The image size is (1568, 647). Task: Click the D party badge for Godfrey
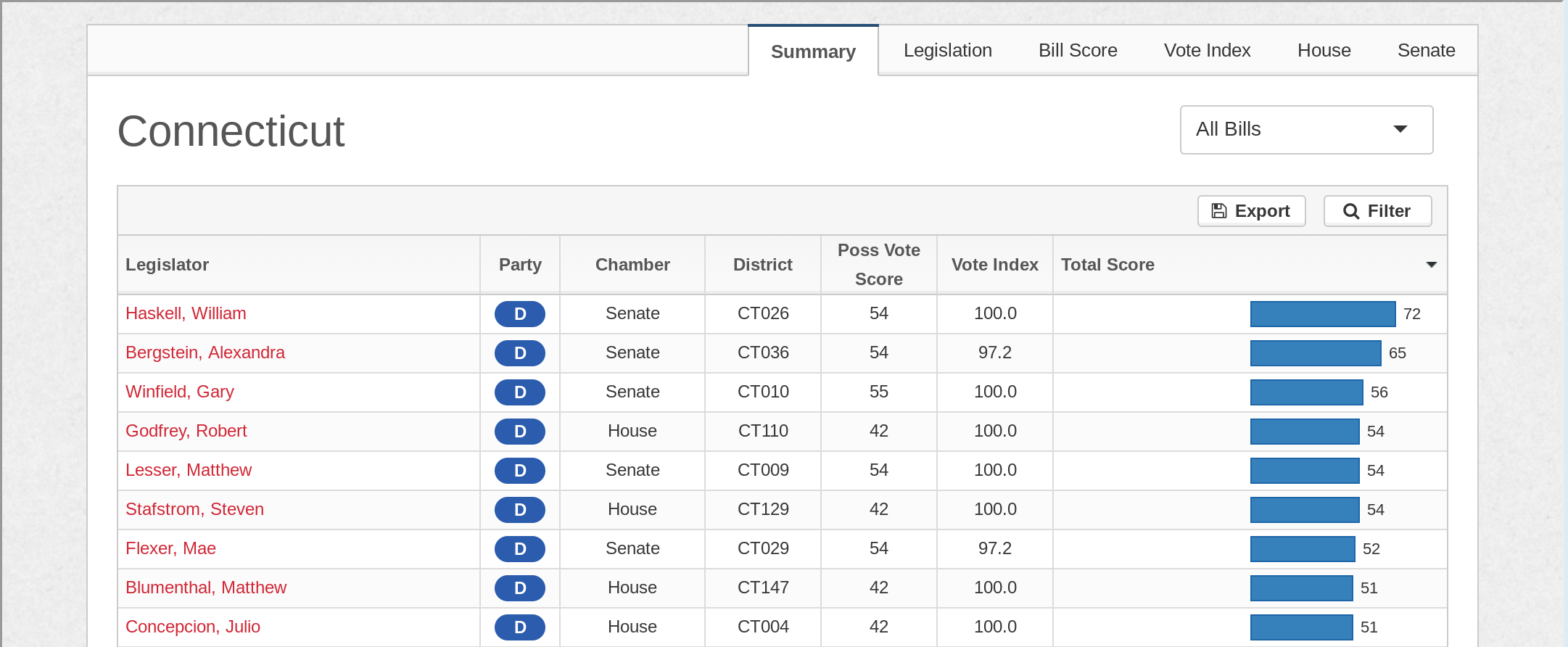pos(519,432)
